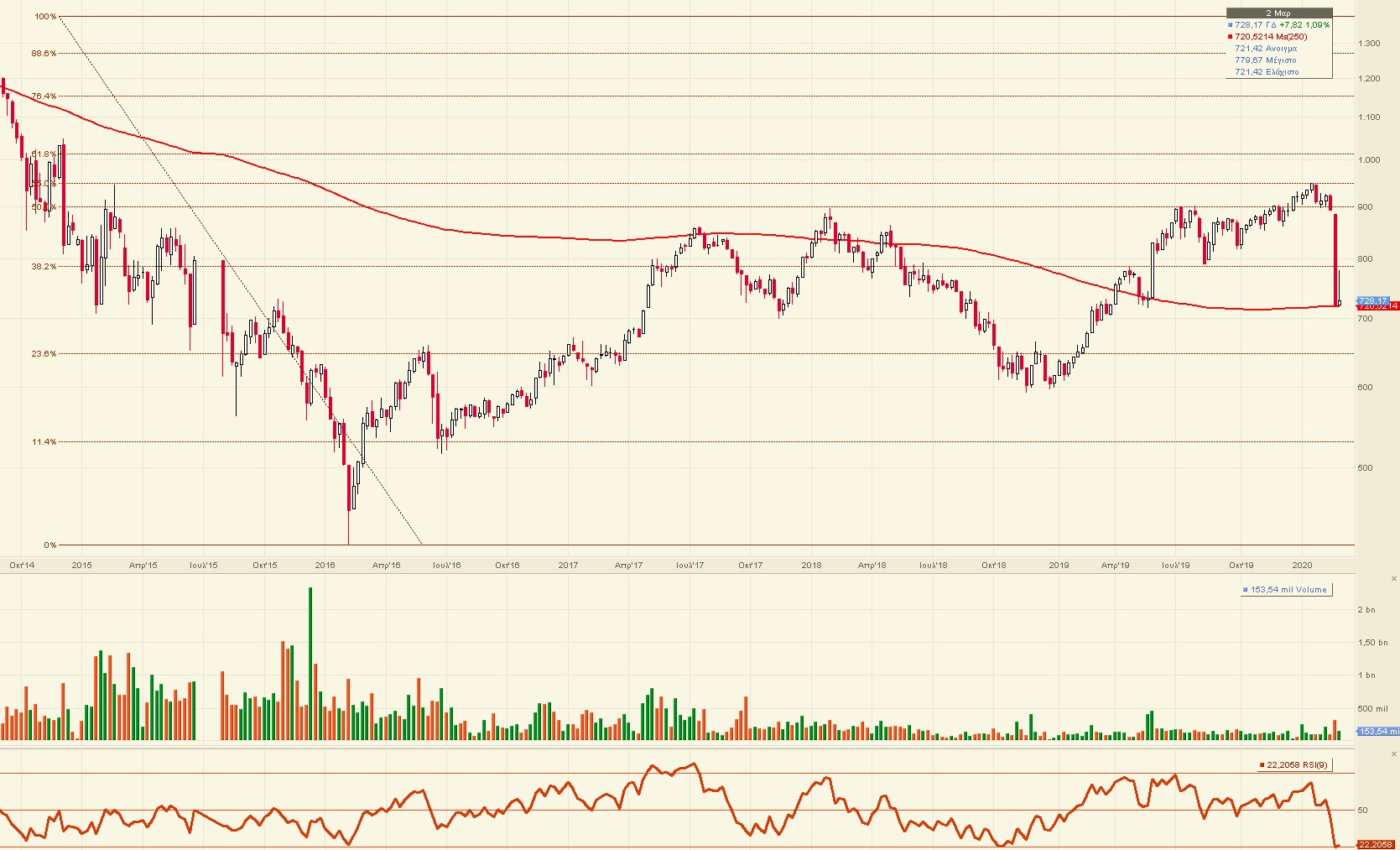This screenshot has width=1400, height=850.
Task: Click the 0% Fibonacci level label
Action: coord(49,545)
